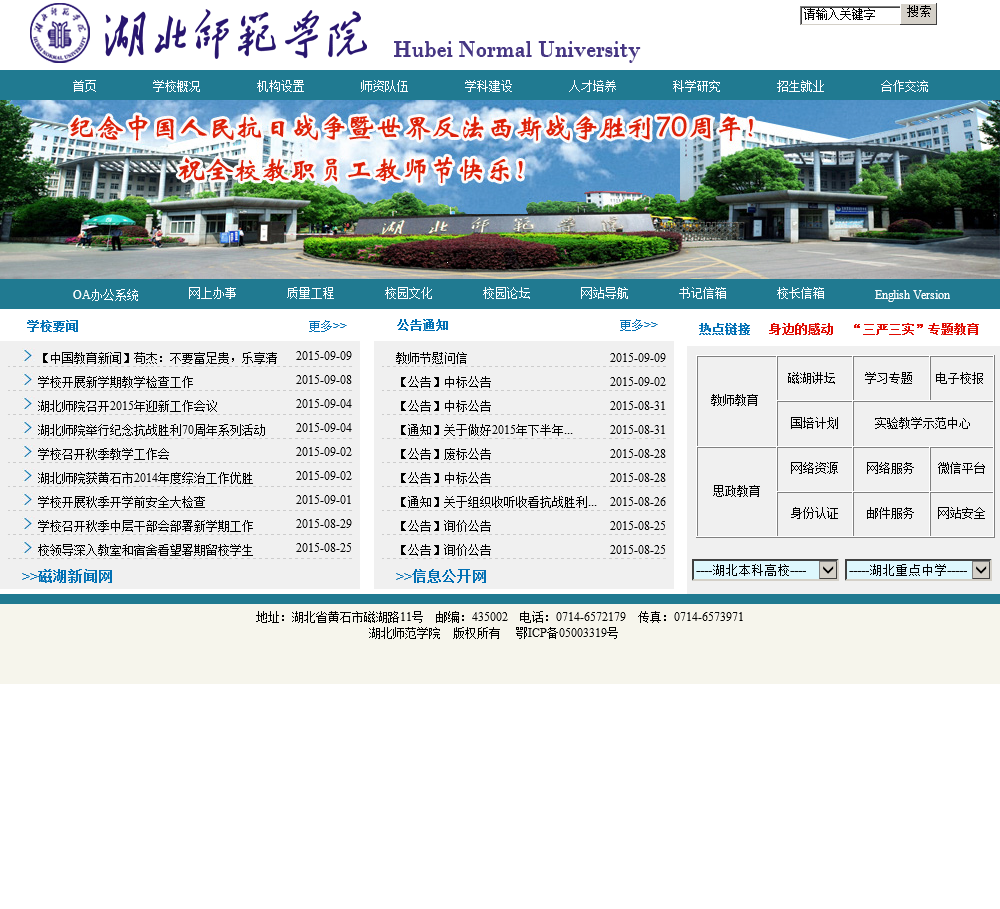1000x909 pixels.
Task: Open the 邮件服务 link
Action: [890, 513]
